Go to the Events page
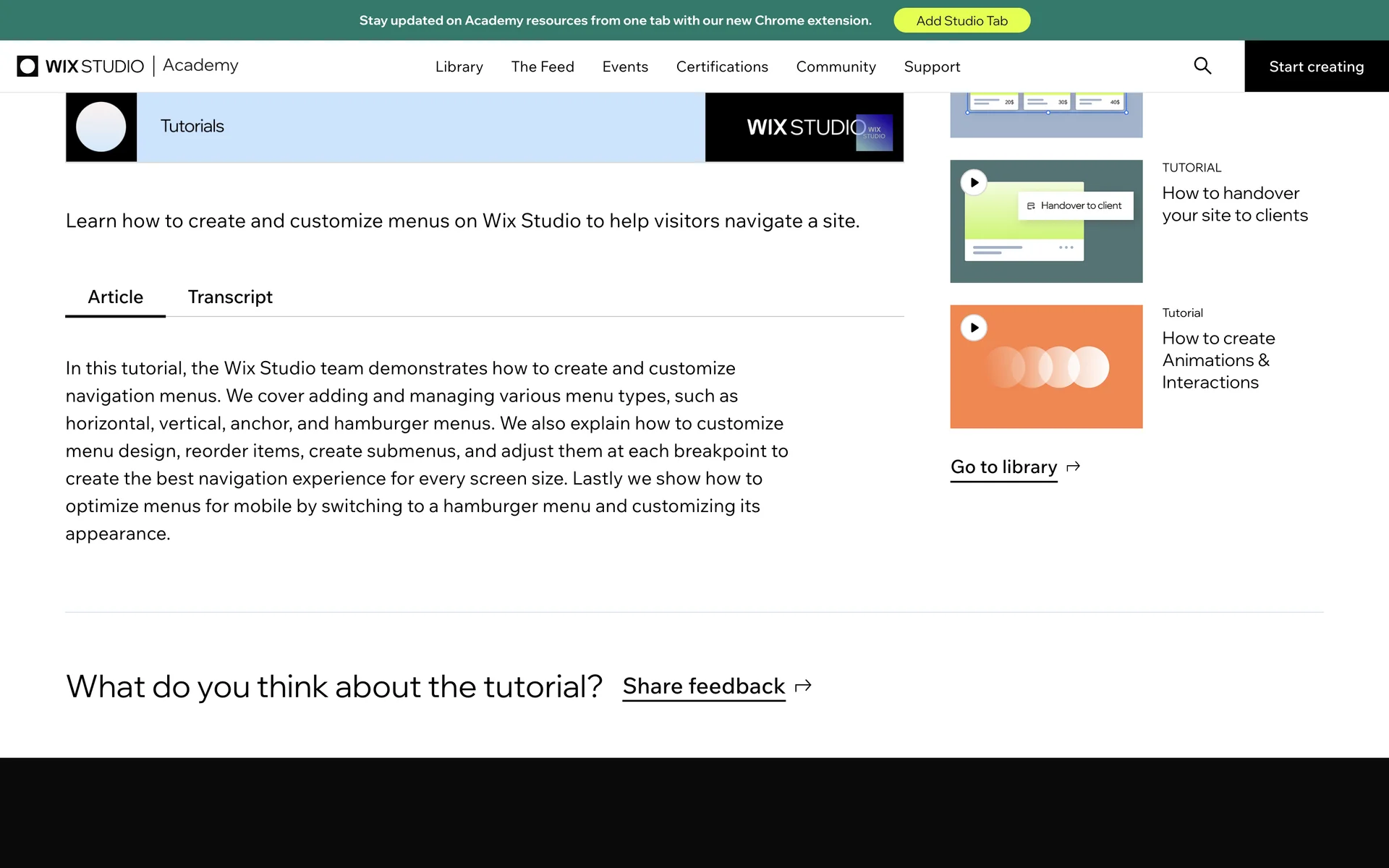 click(x=625, y=67)
